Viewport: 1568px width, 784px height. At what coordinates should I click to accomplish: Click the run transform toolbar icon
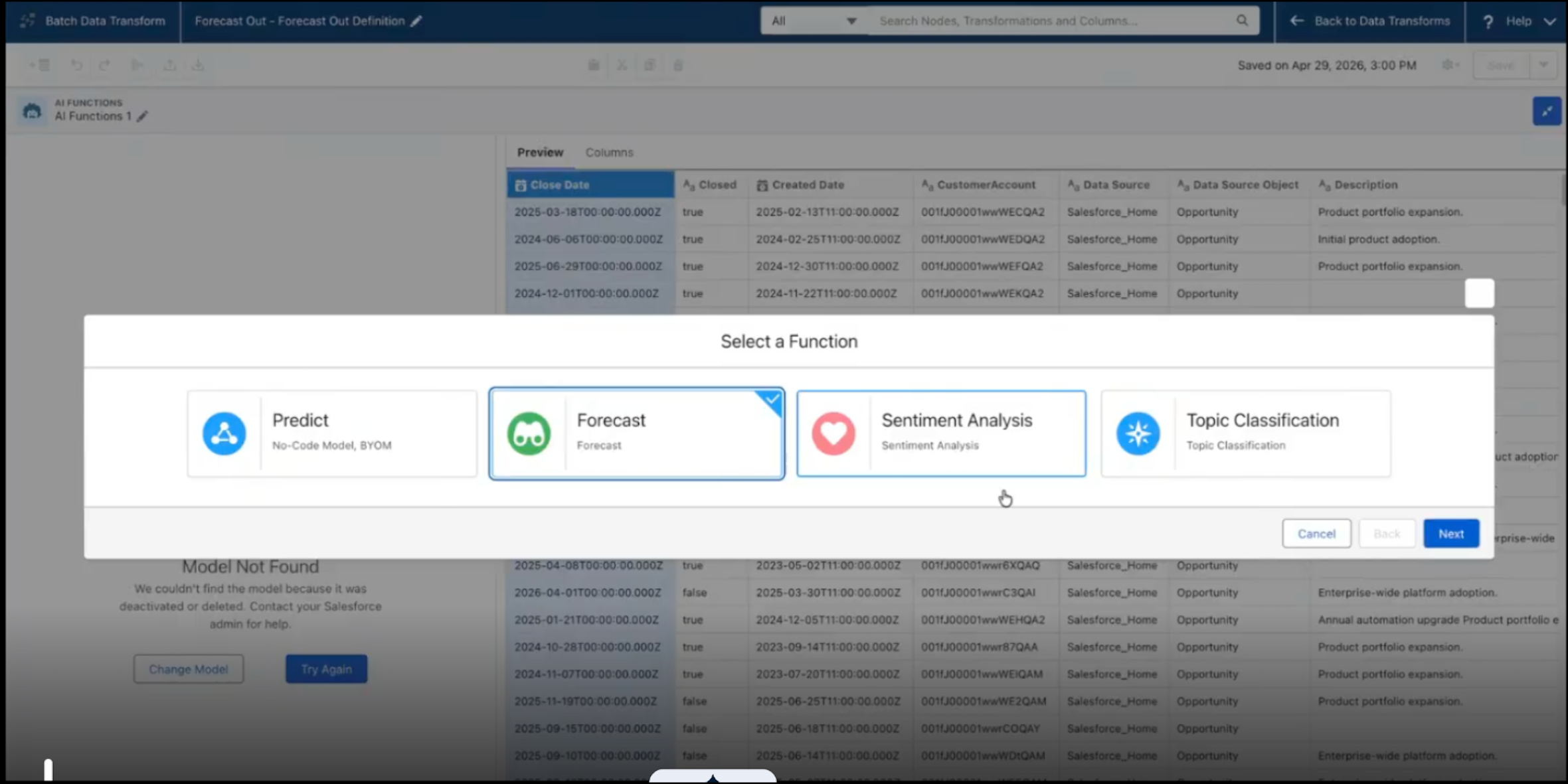(137, 65)
